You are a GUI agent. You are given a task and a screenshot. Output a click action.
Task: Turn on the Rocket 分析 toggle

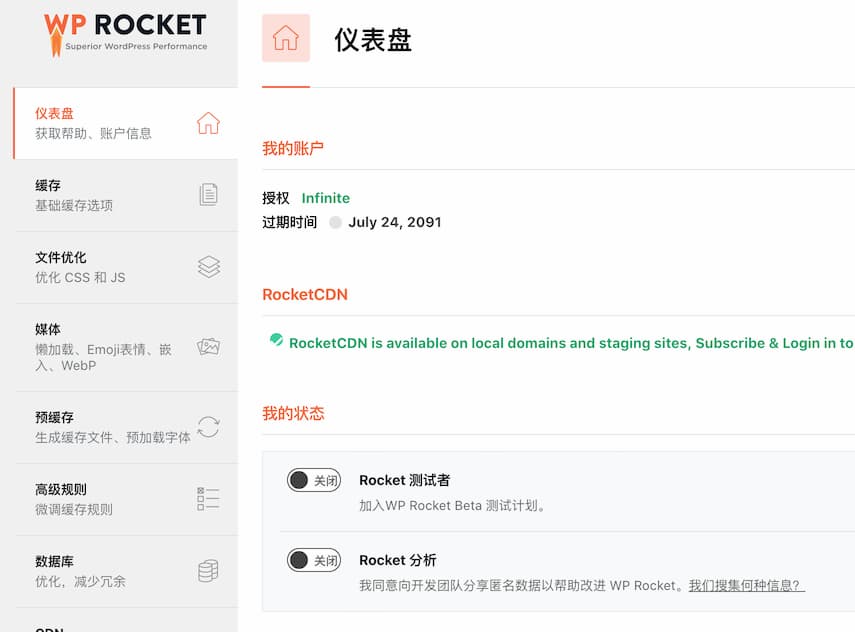[314, 560]
